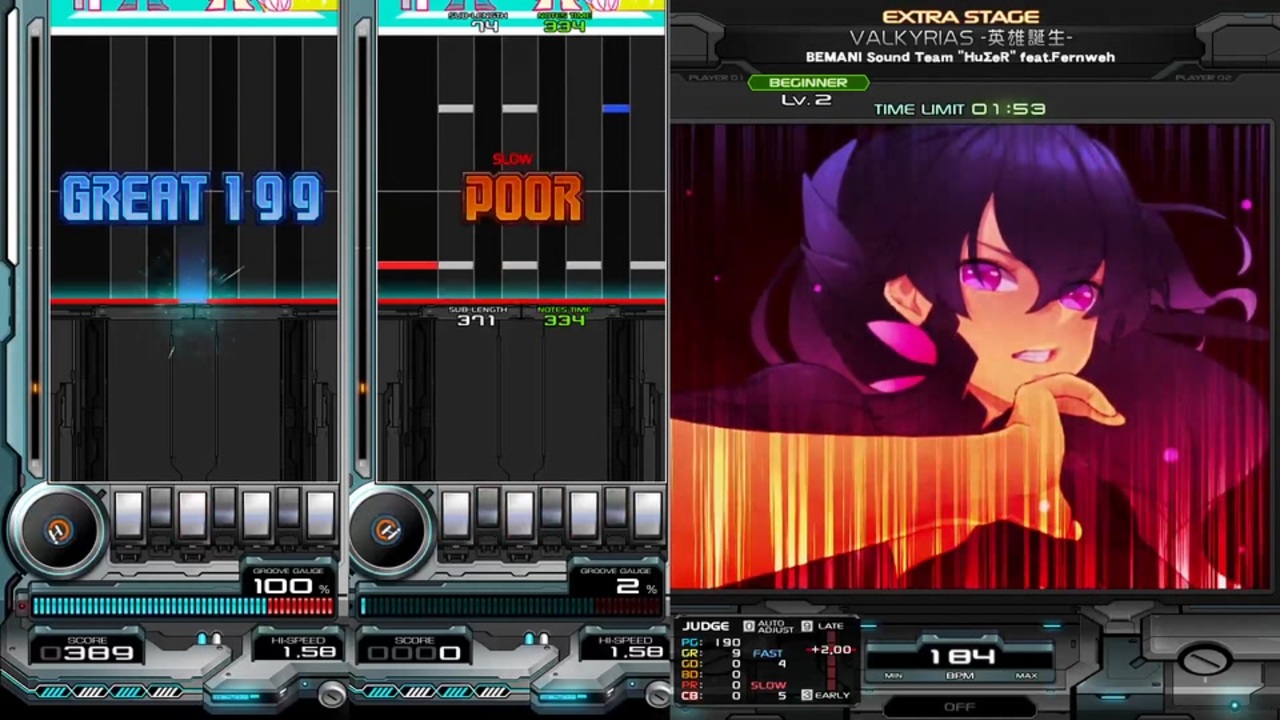Image resolution: width=1280 pixels, height=720 pixels.
Task: Click the blue falling note in Player 2's lane
Action: pos(616,108)
